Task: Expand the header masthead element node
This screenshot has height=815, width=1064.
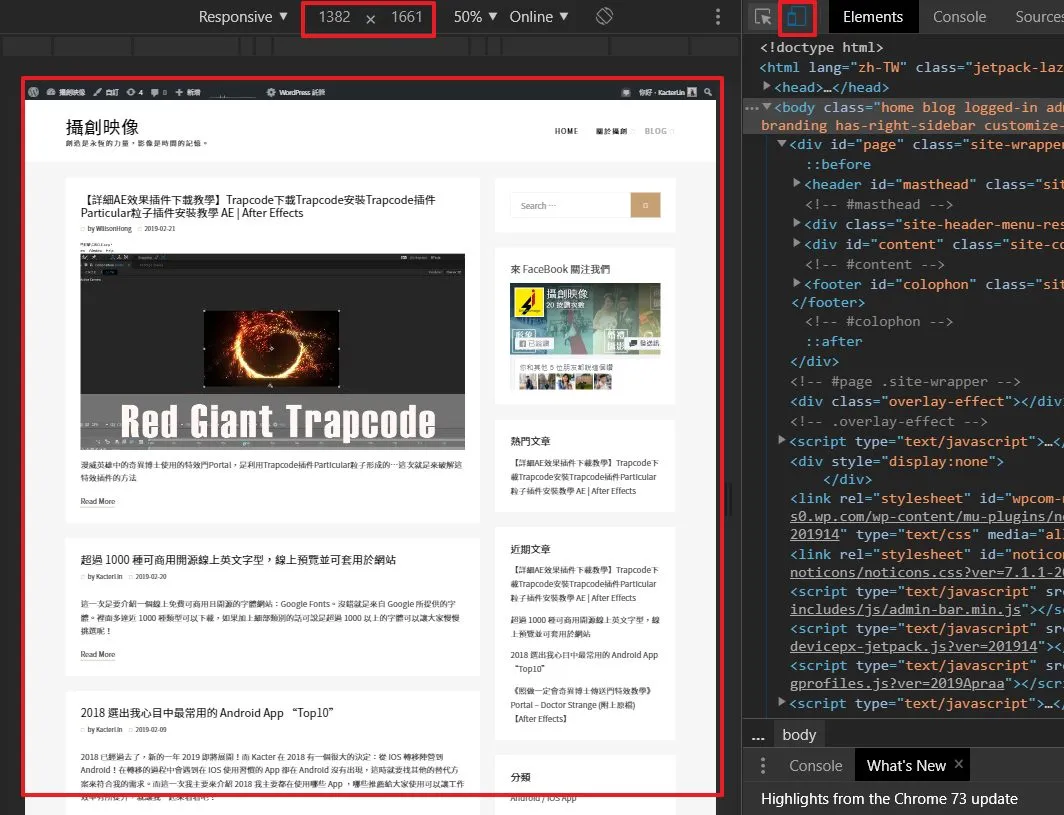Action: (x=797, y=184)
